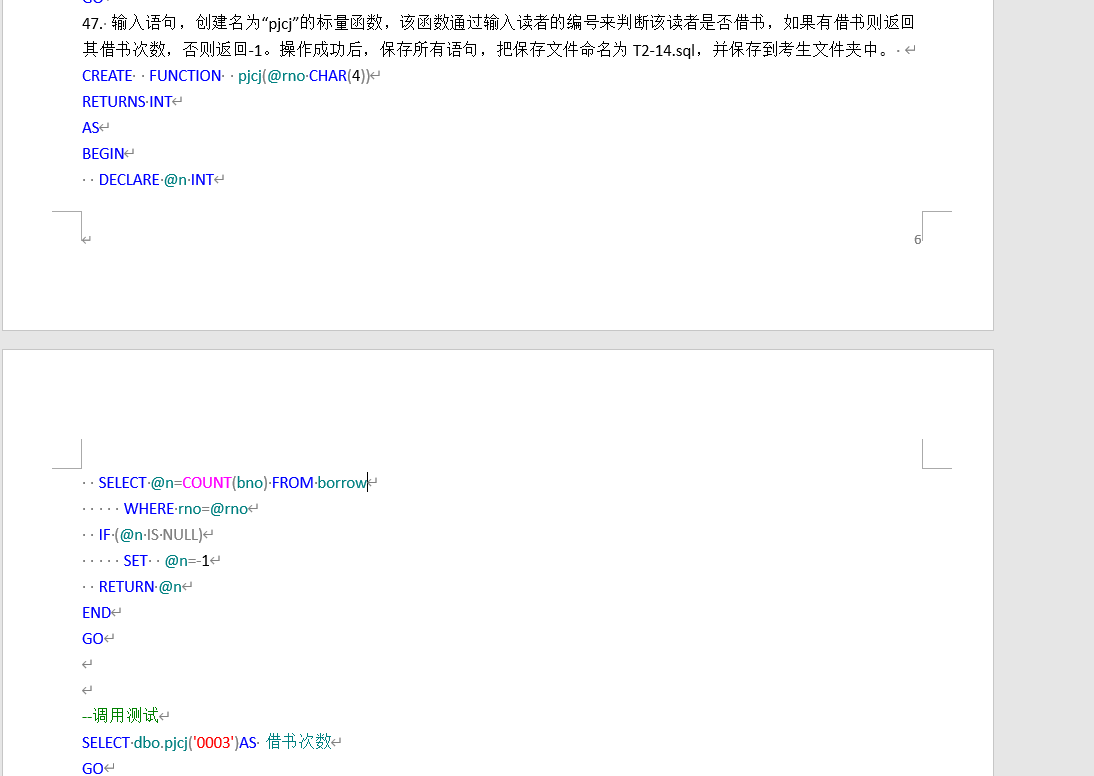The width and height of the screenshot is (1094, 776).
Task: Click the page number 6 on first page
Action: (917, 239)
